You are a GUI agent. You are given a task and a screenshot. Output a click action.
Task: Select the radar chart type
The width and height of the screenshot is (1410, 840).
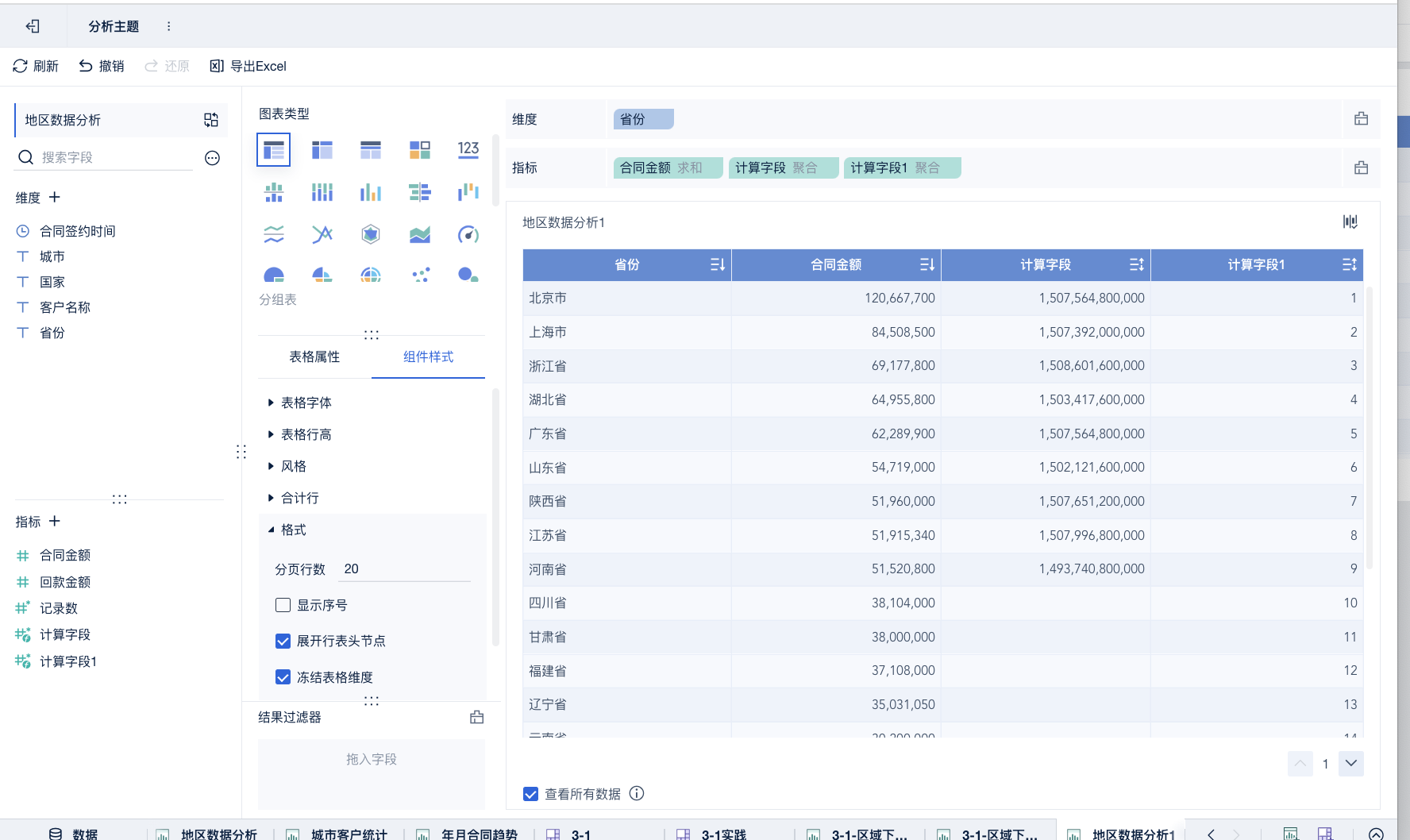click(x=371, y=234)
